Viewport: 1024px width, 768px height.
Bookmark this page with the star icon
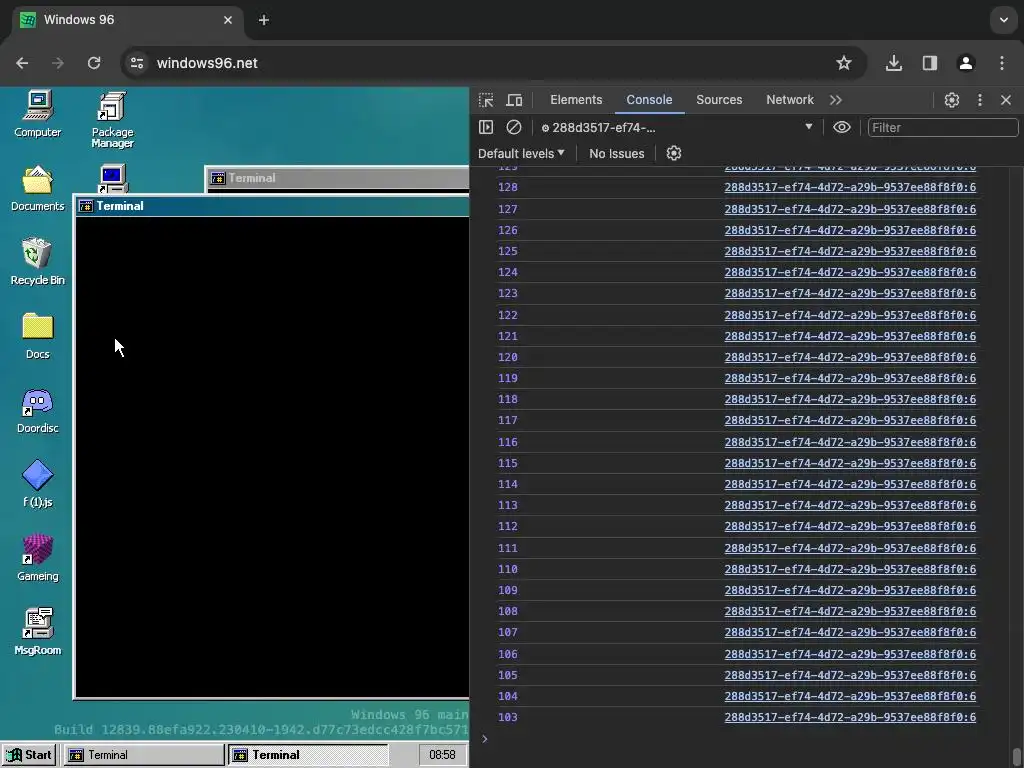[844, 63]
